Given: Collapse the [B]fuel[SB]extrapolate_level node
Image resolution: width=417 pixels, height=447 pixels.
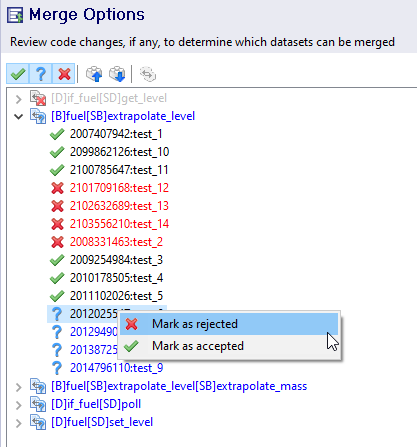Looking at the screenshot, I should [19, 116].
